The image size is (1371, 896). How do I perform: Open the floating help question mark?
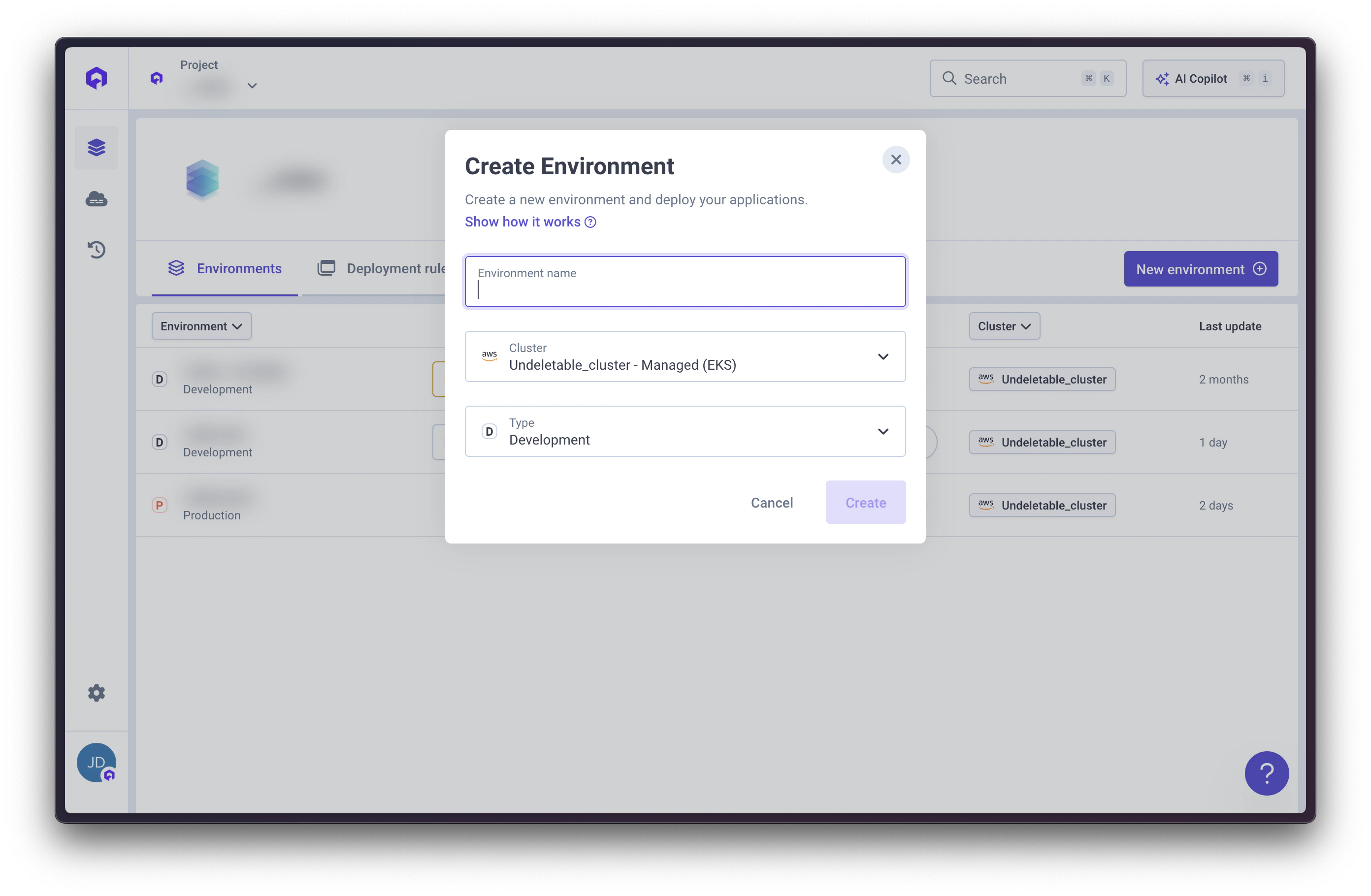coord(1267,773)
